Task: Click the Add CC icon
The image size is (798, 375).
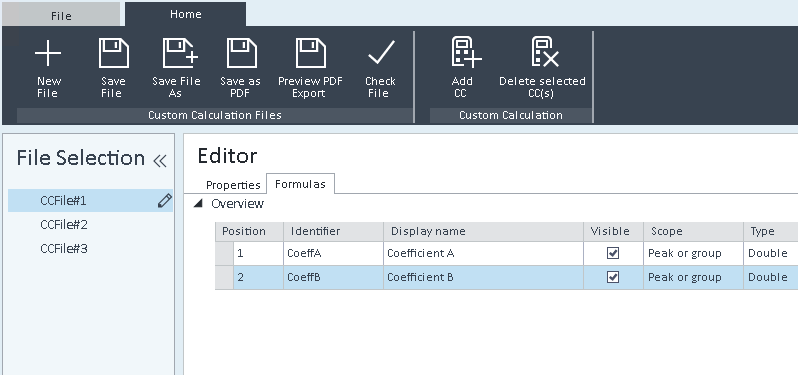Action: pyautogui.click(x=466, y=52)
